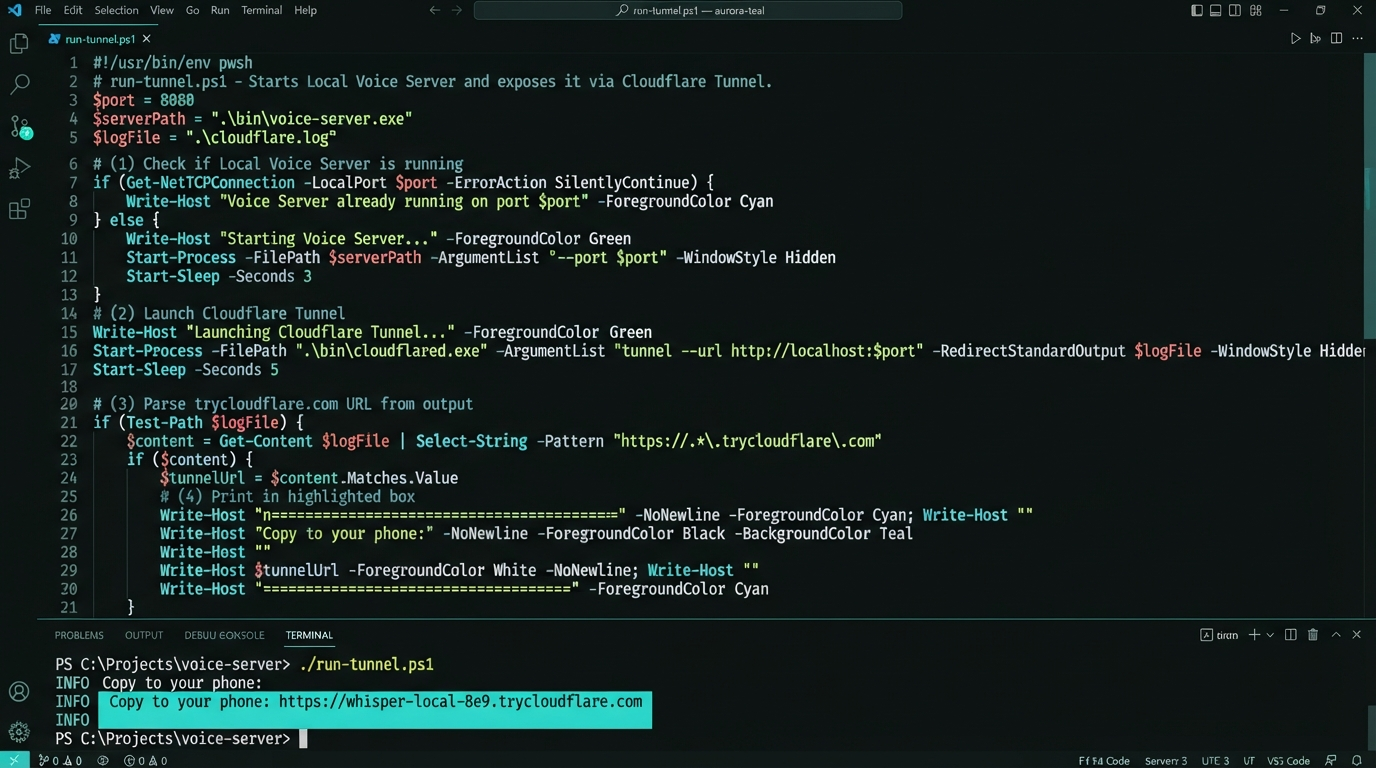Switch to the Output panel tab

(x=144, y=635)
